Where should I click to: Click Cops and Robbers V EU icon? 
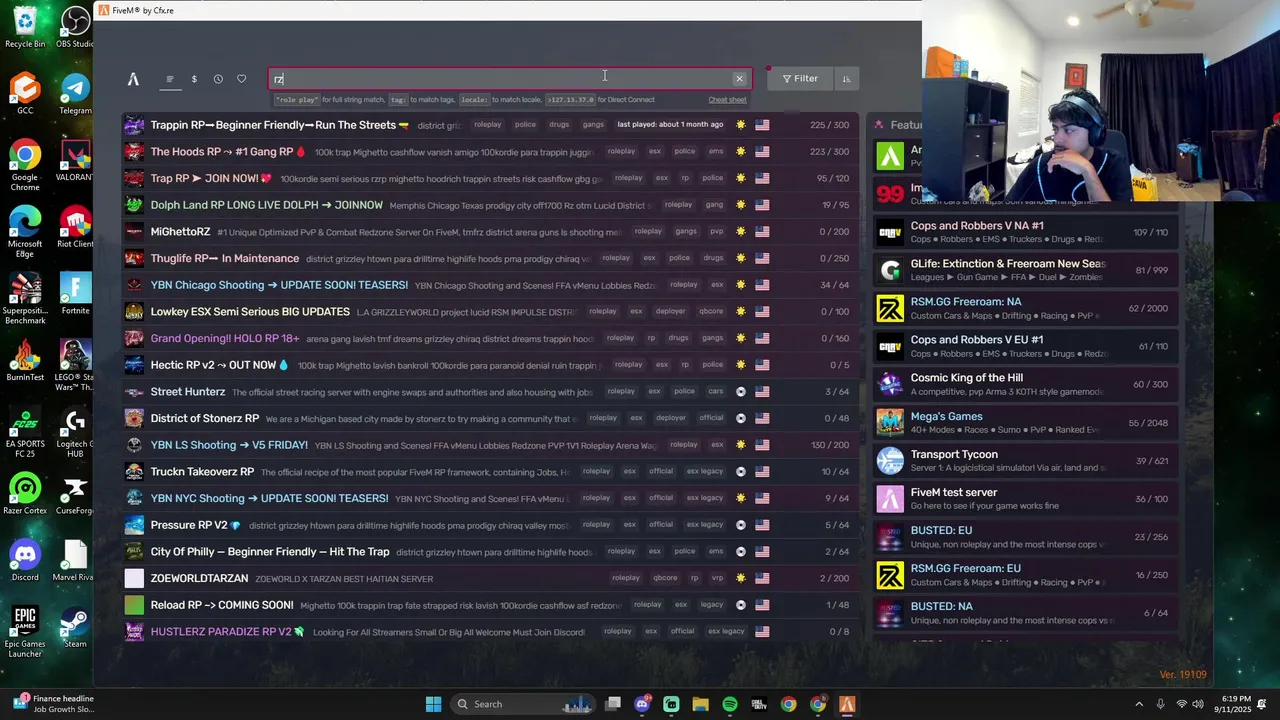890,347
